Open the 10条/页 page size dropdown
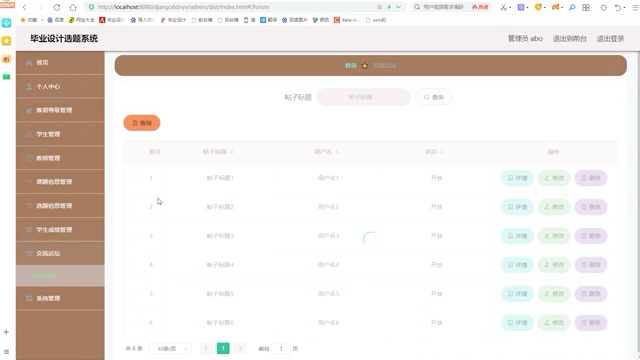The image size is (640, 360). [171, 349]
